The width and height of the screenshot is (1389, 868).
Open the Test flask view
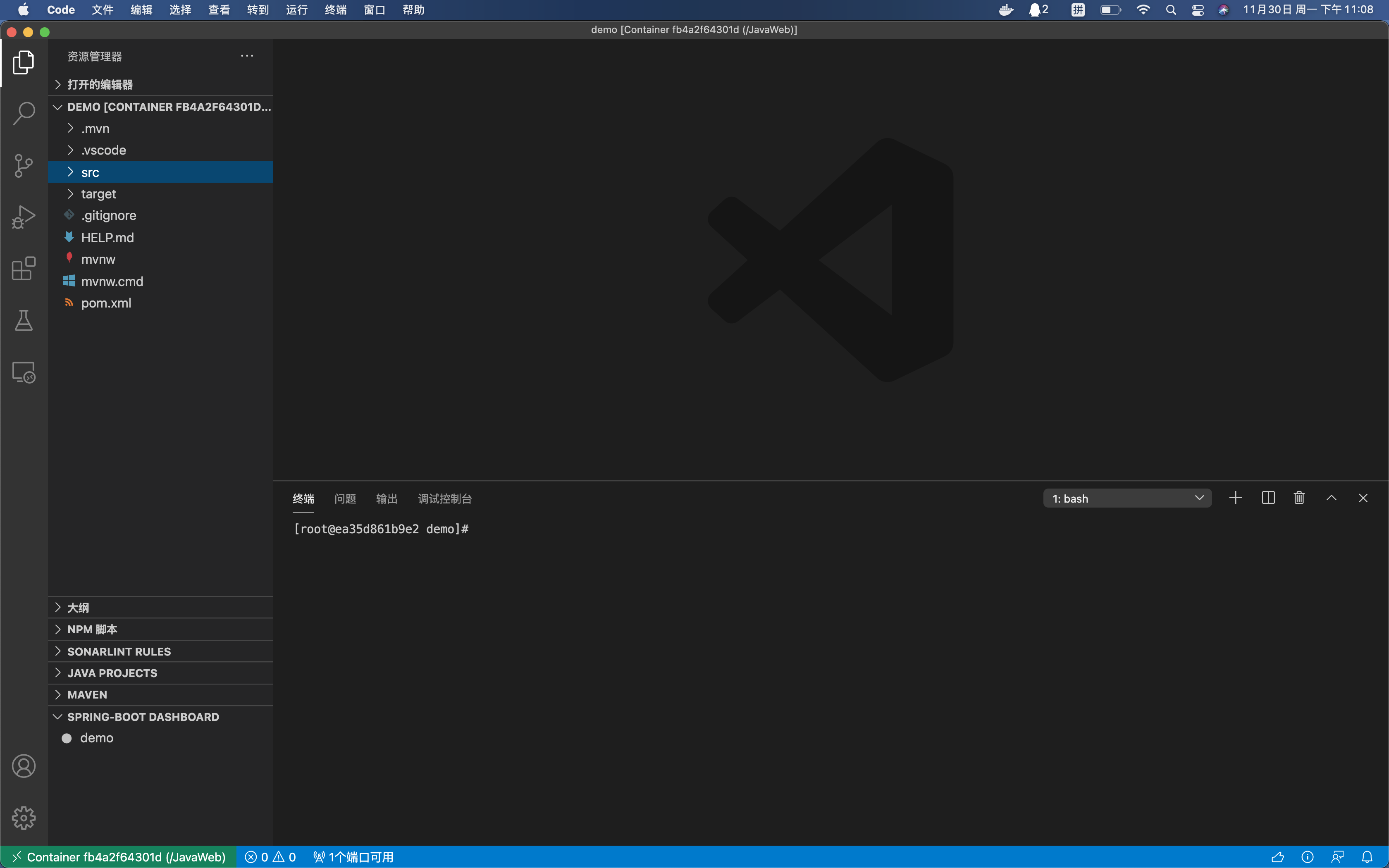tap(24, 320)
